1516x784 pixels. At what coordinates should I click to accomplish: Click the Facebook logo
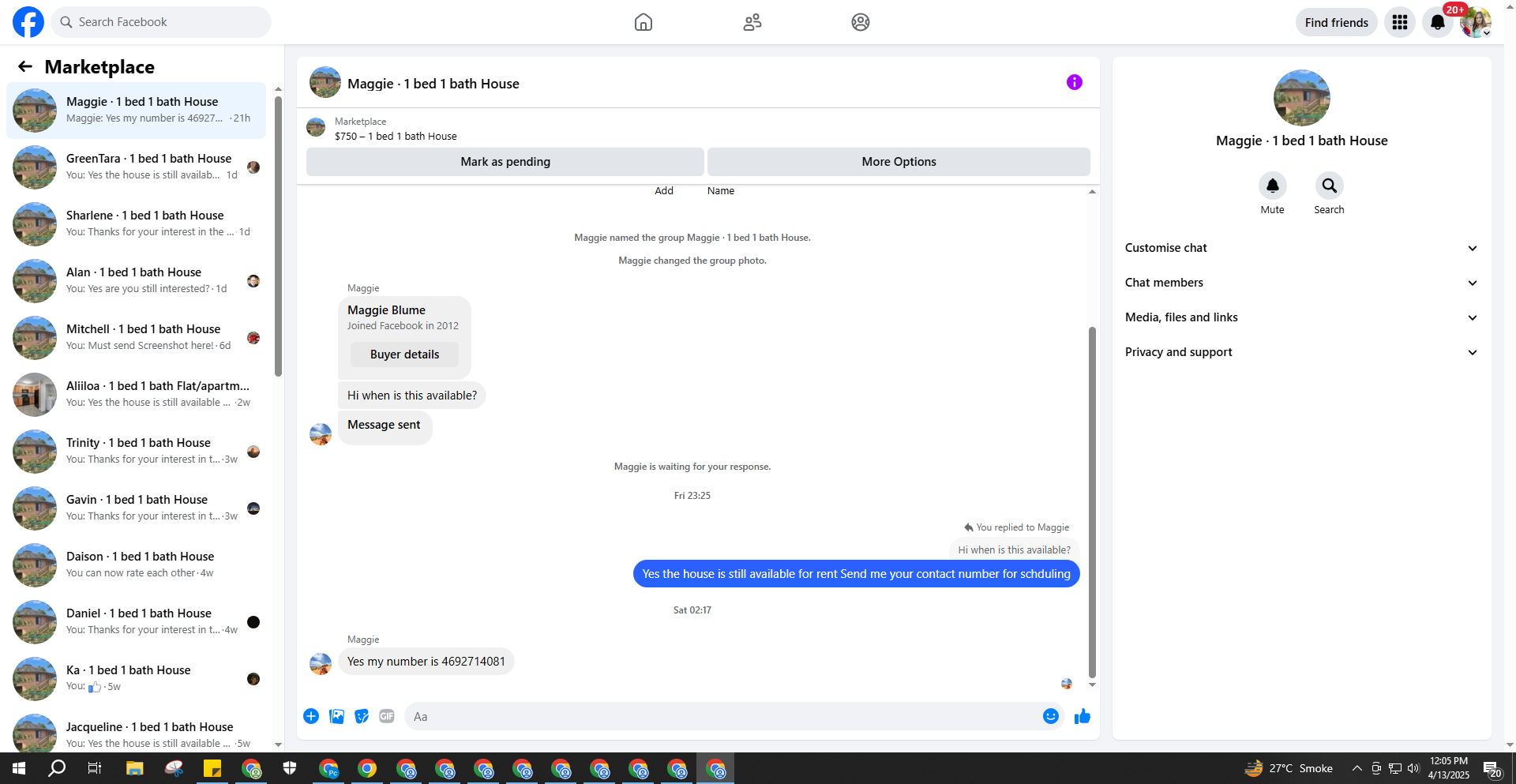coord(28,22)
